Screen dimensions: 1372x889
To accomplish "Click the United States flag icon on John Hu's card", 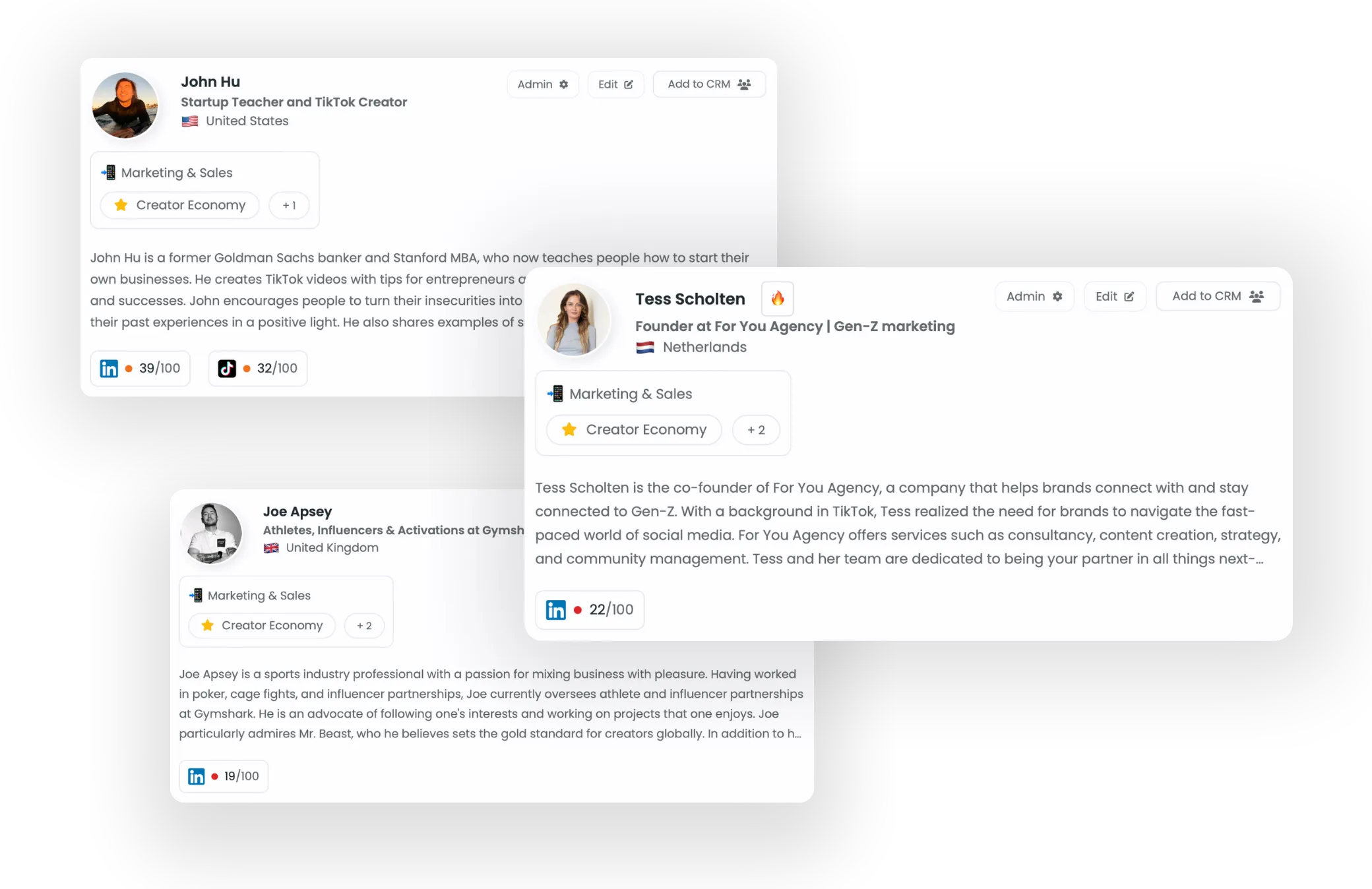I will (x=190, y=121).
